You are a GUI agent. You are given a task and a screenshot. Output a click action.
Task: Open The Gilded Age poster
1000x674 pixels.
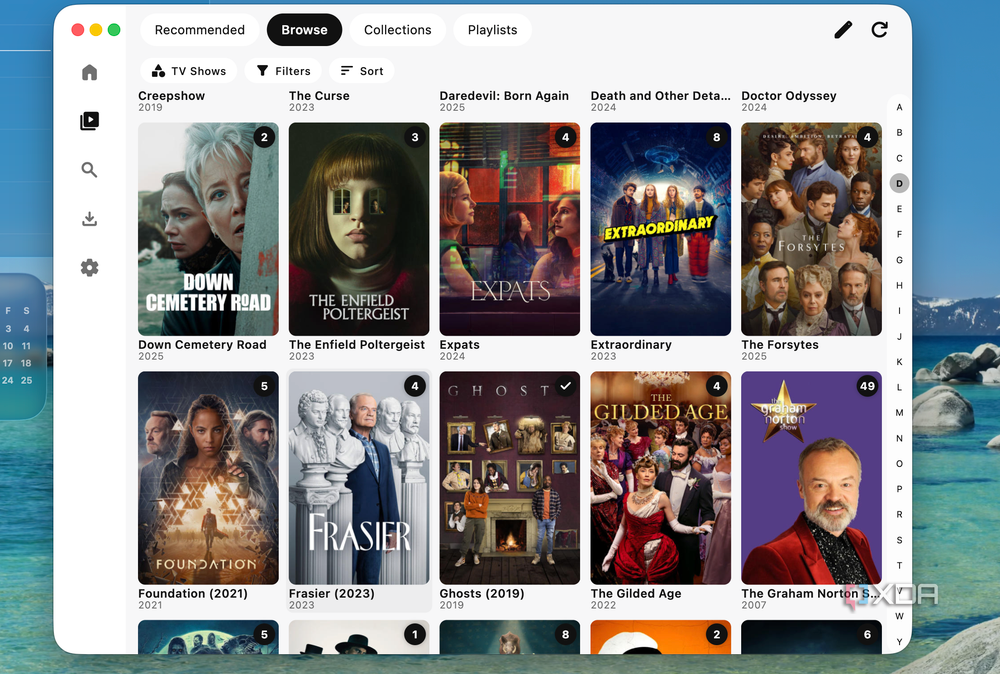click(x=661, y=478)
